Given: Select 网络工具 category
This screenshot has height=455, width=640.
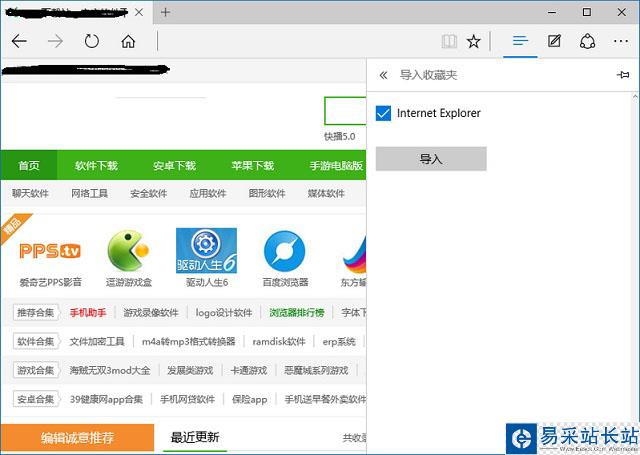Looking at the screenshot, I should (89, 193).
